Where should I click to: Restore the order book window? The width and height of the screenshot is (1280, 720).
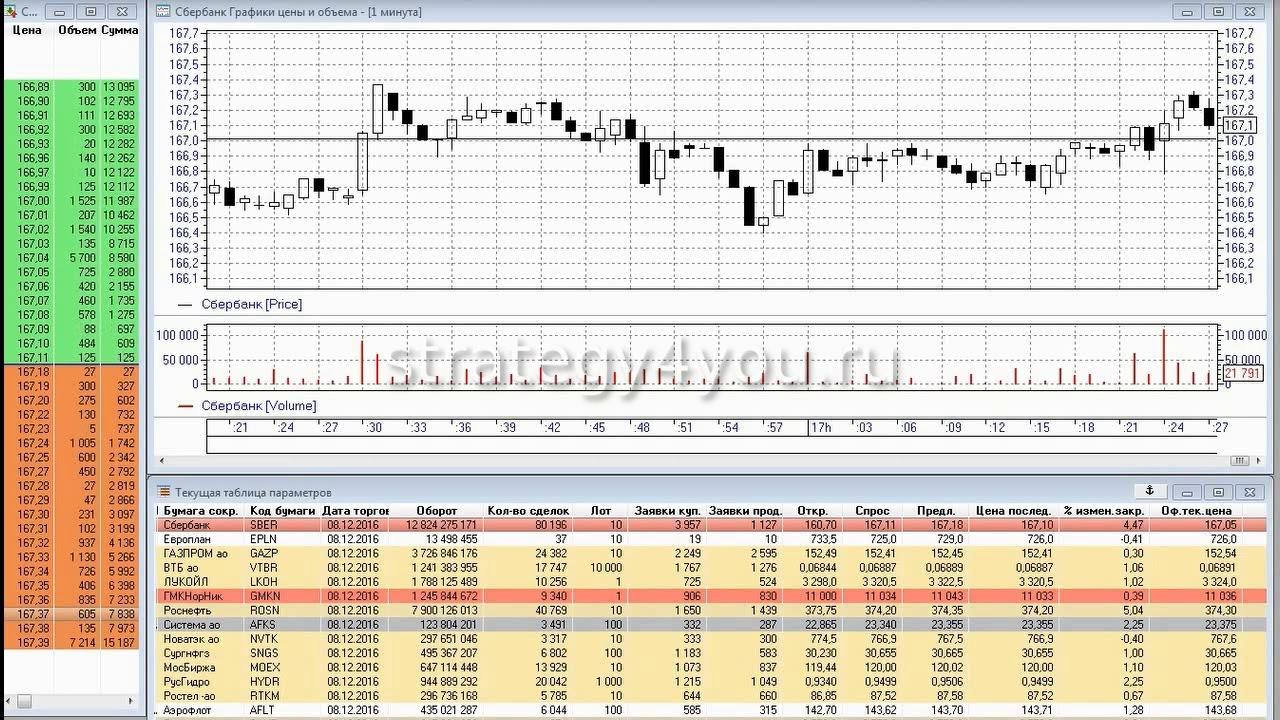click(91, 12)
